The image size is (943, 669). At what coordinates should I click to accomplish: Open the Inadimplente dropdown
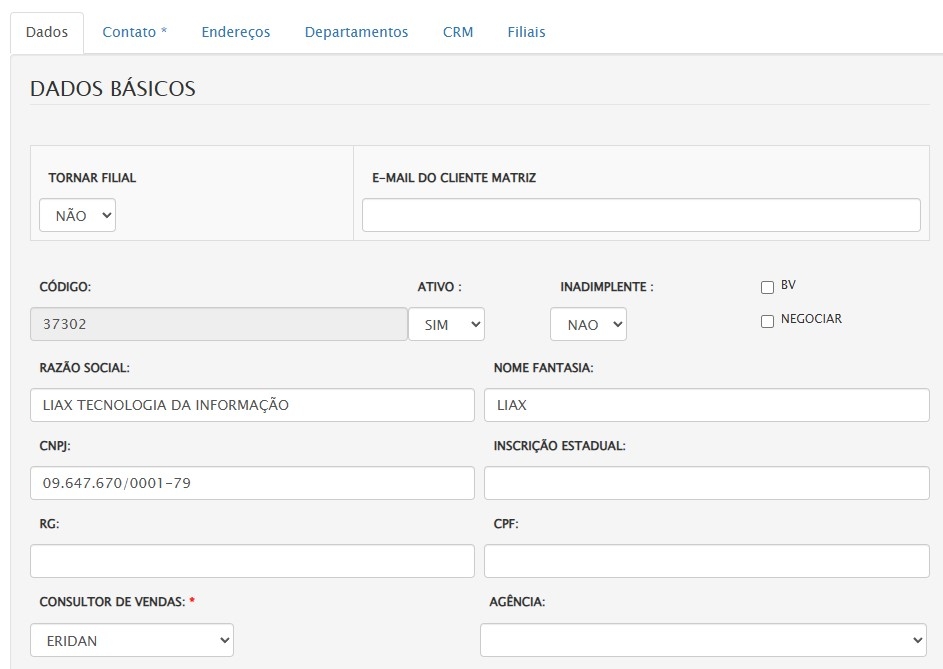coord(588,324)
